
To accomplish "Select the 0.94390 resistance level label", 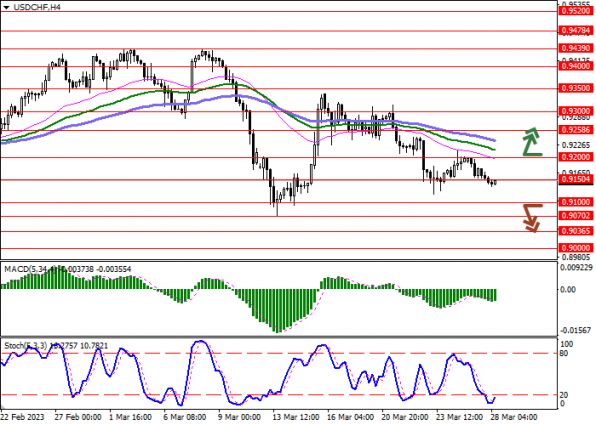I will point(576,48).
